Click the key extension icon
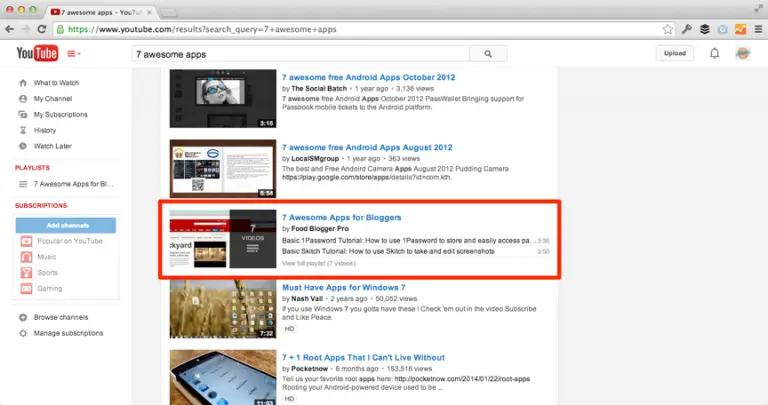 point(687,29)
